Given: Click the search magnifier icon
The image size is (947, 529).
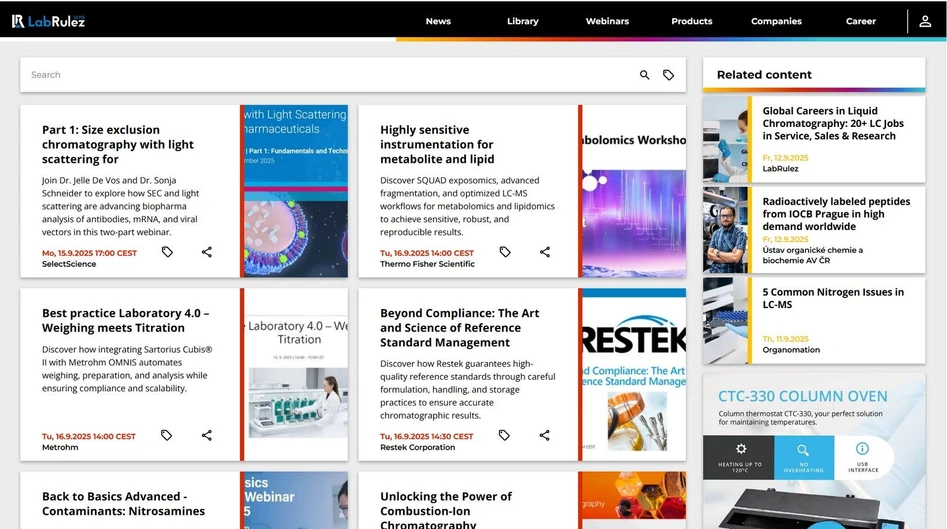Looking at the screenshot, I should click(645, 75).
